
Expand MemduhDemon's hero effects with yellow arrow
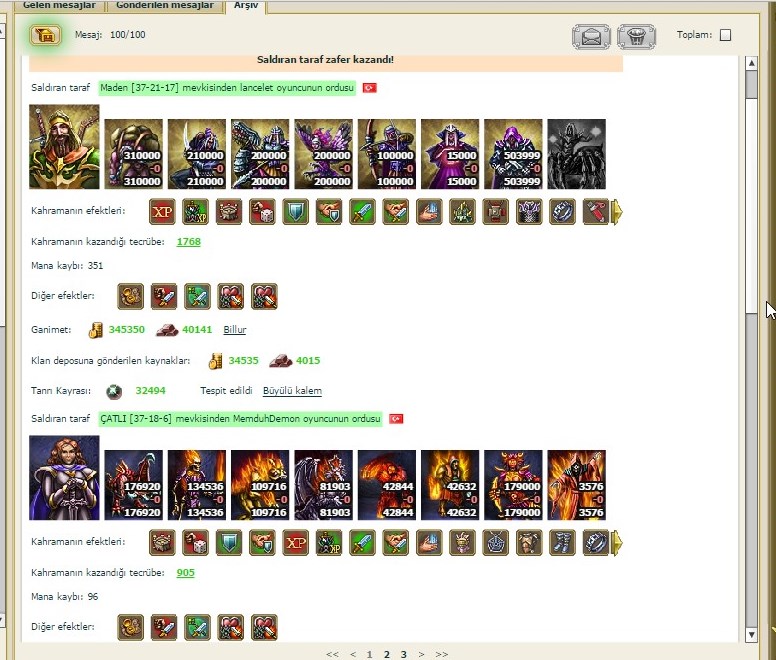[617, 542]
